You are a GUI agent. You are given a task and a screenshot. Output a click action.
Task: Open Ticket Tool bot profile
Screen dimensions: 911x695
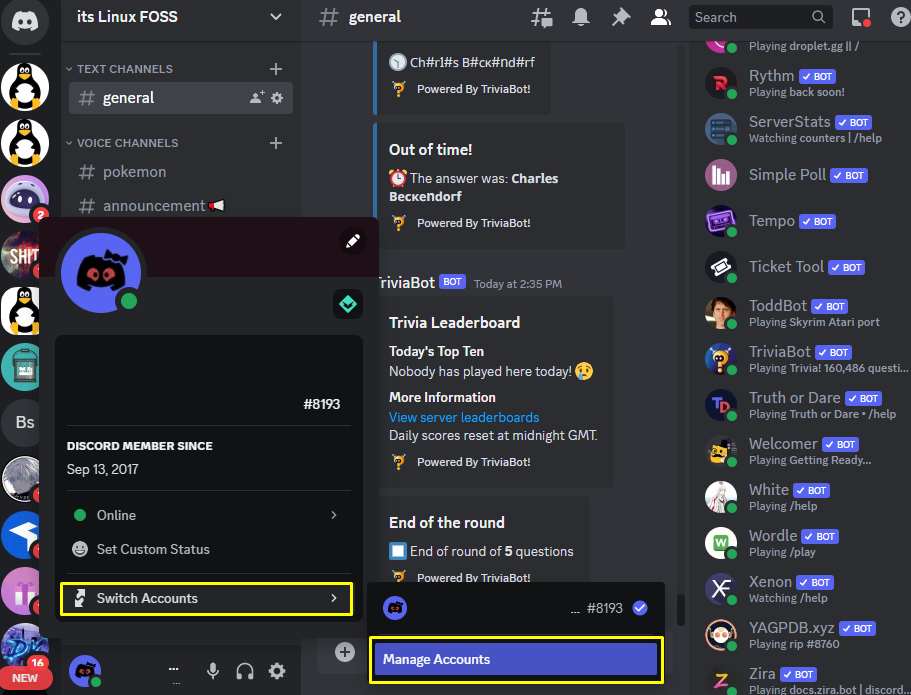tap(804, 267)
